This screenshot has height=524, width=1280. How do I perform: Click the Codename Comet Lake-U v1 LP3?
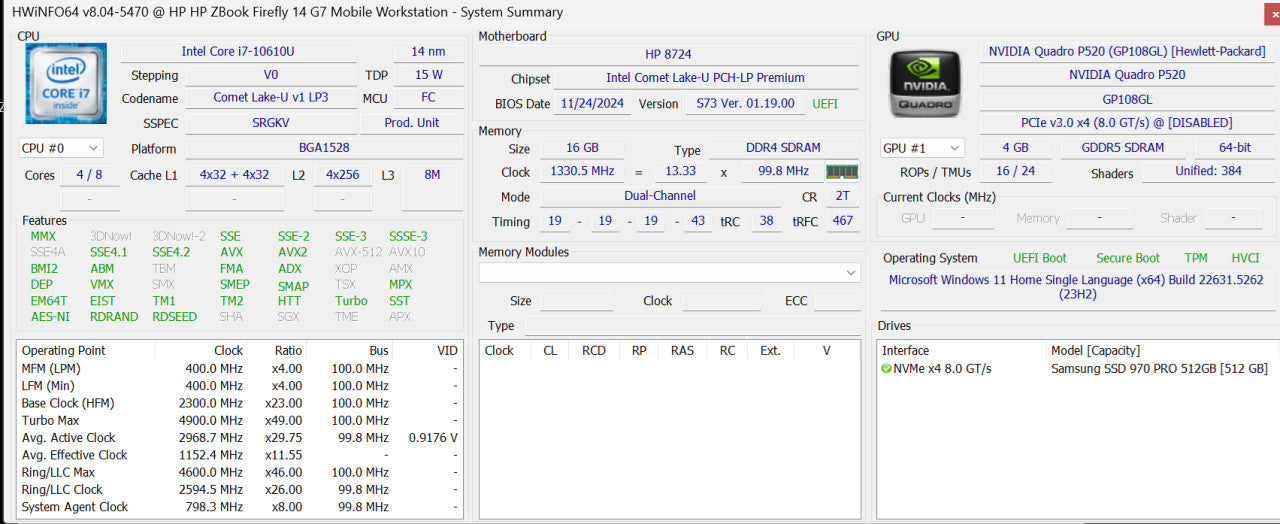[271, 98]
